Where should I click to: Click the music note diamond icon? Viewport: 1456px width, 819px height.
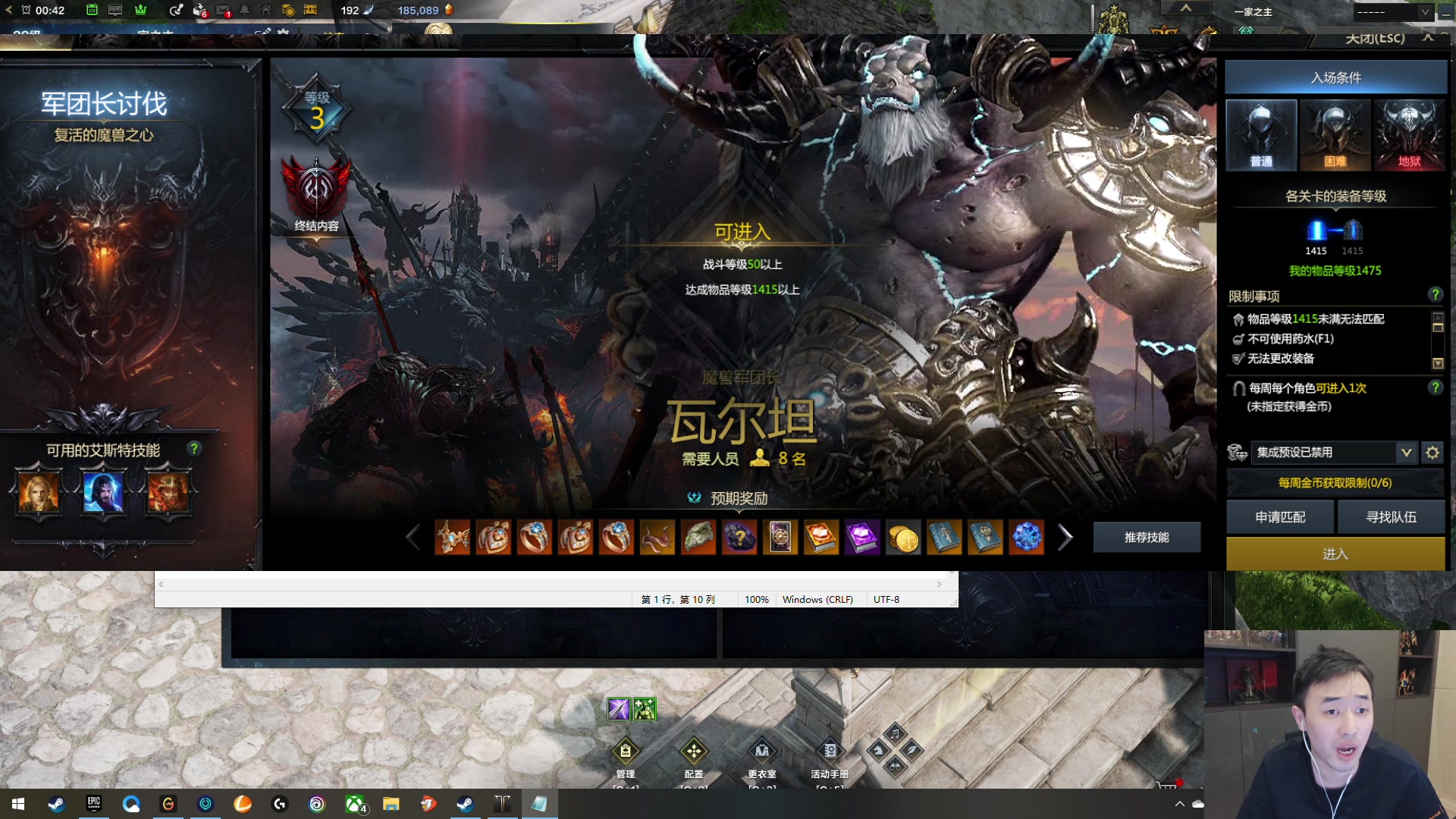tap(895, 733)
